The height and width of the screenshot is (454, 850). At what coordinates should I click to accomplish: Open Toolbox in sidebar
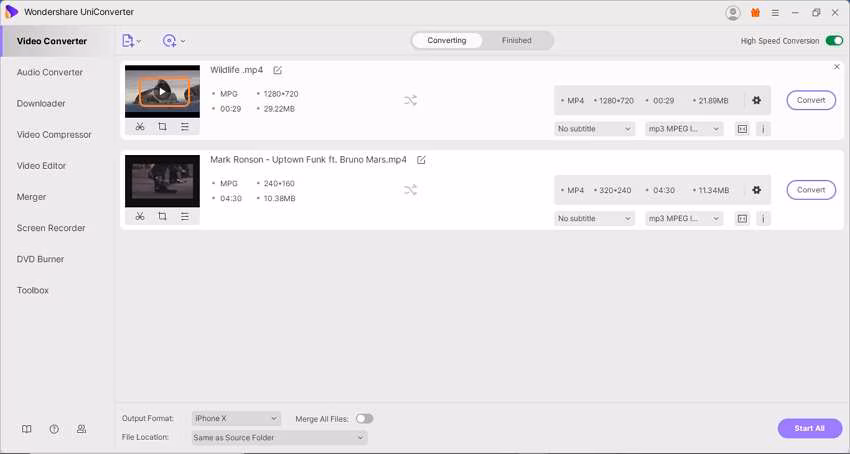33,290
